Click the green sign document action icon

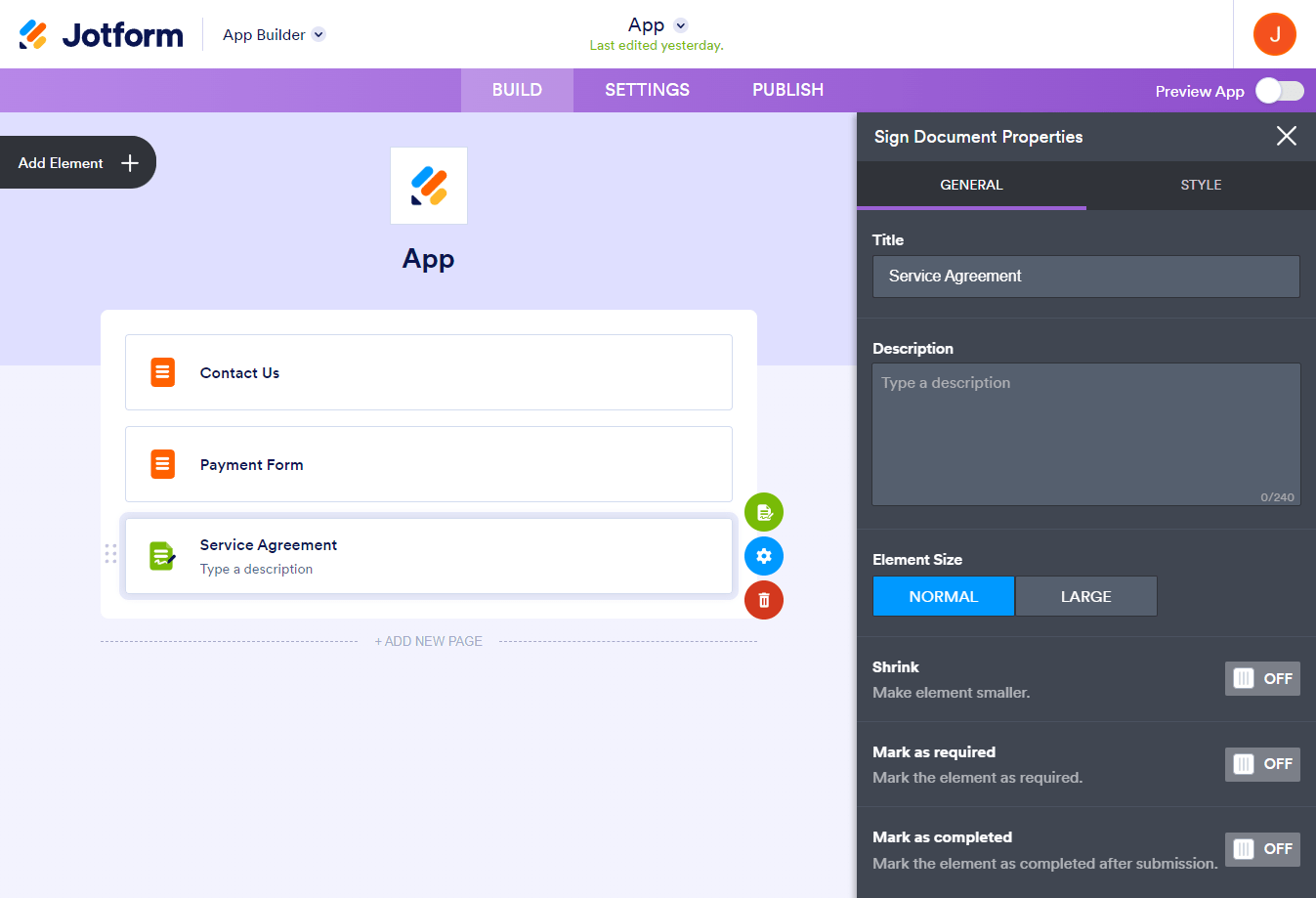point(764,512)
